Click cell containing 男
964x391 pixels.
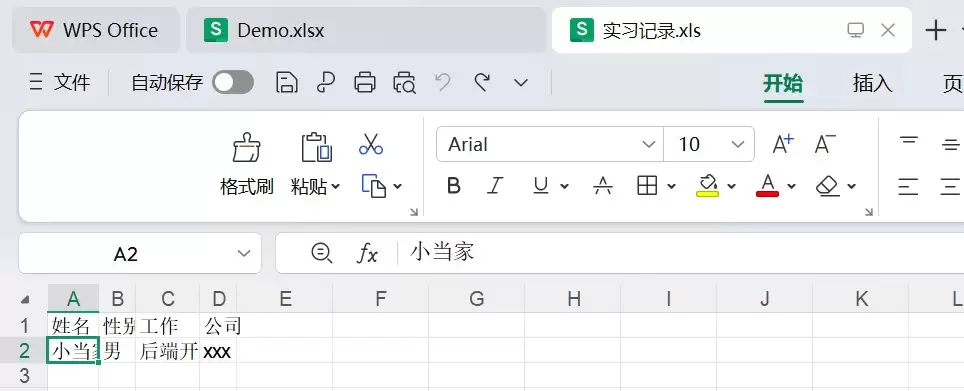pos(117,350)
